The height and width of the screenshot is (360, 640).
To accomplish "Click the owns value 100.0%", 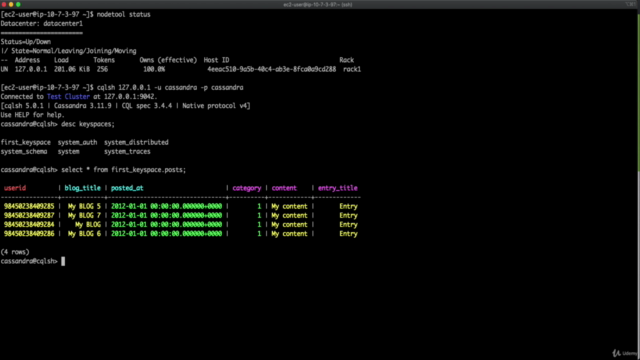I will 154,69.
